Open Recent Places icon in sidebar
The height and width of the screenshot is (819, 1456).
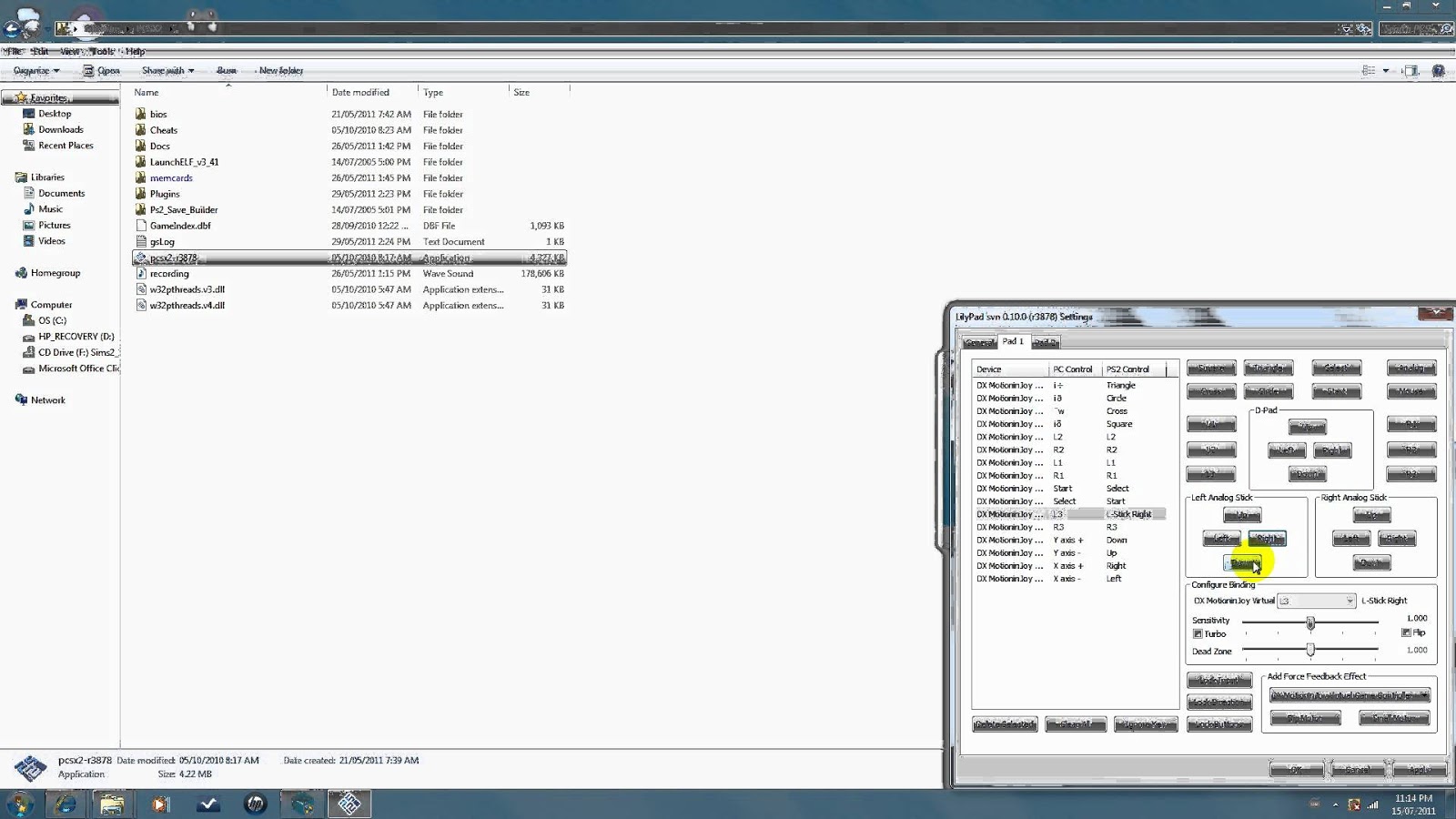(x=28, y=146)
